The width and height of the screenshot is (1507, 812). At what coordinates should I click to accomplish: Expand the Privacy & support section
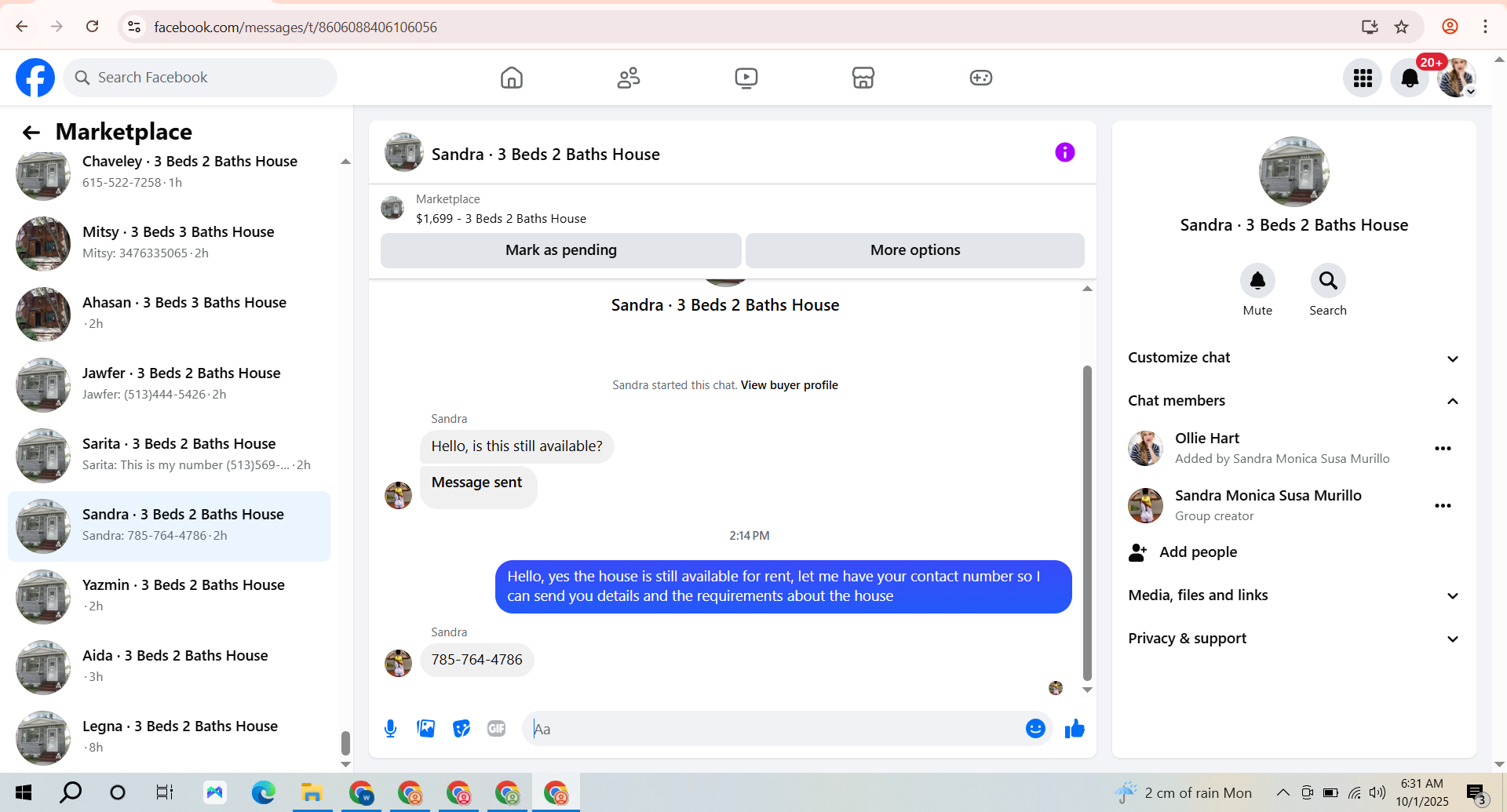click(x=1294, y=639)
